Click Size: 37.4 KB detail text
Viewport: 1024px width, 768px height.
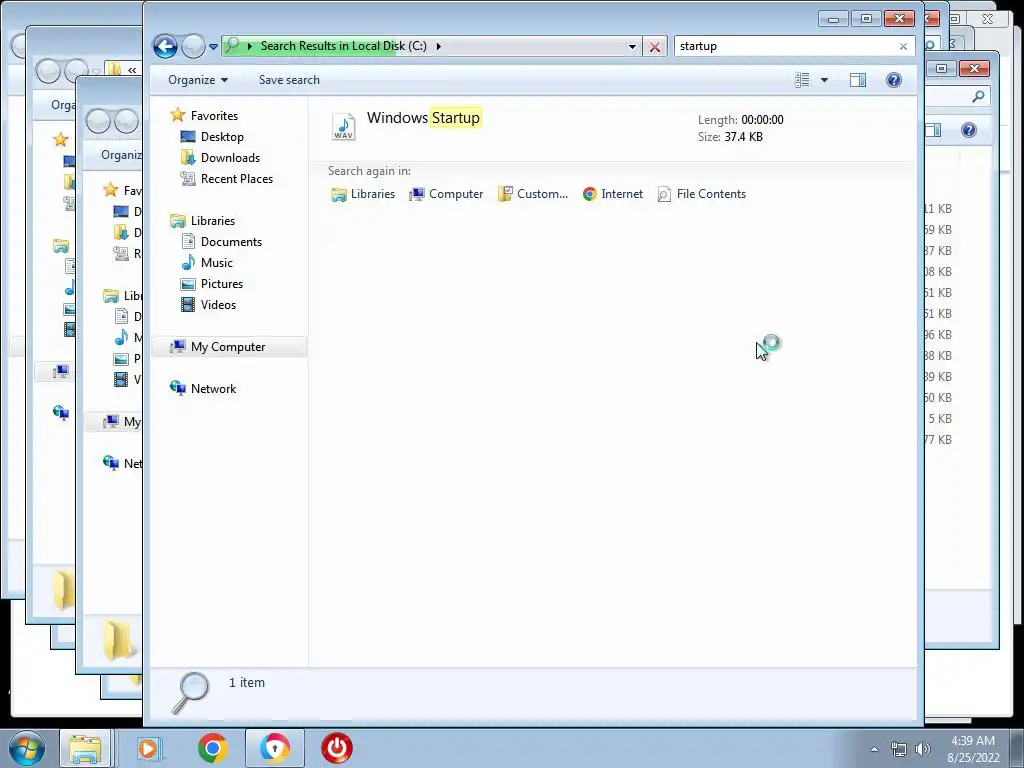pos(730,136)
